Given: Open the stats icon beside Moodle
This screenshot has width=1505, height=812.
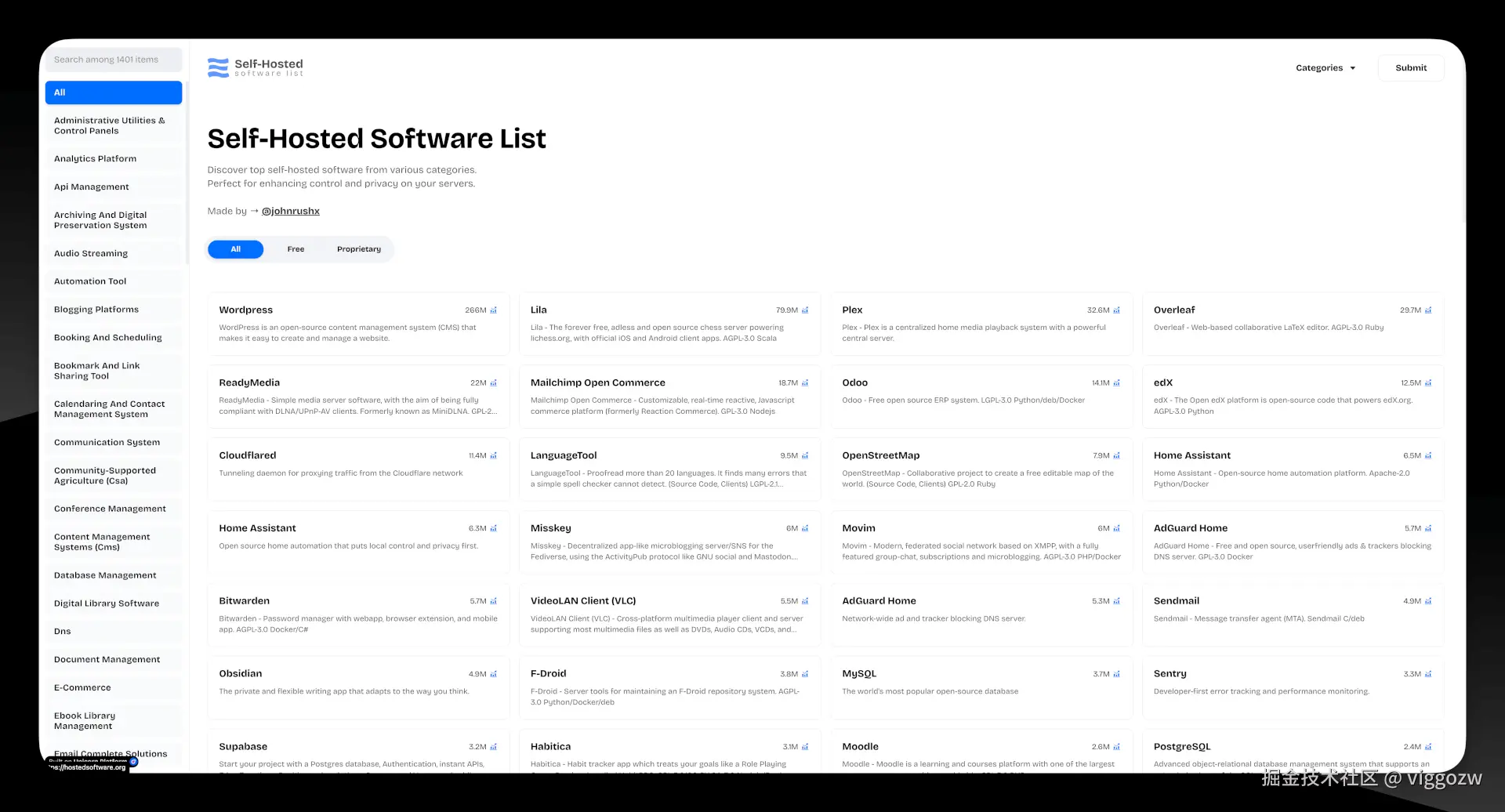Looking at the screenshot, I should [1116, 747].
